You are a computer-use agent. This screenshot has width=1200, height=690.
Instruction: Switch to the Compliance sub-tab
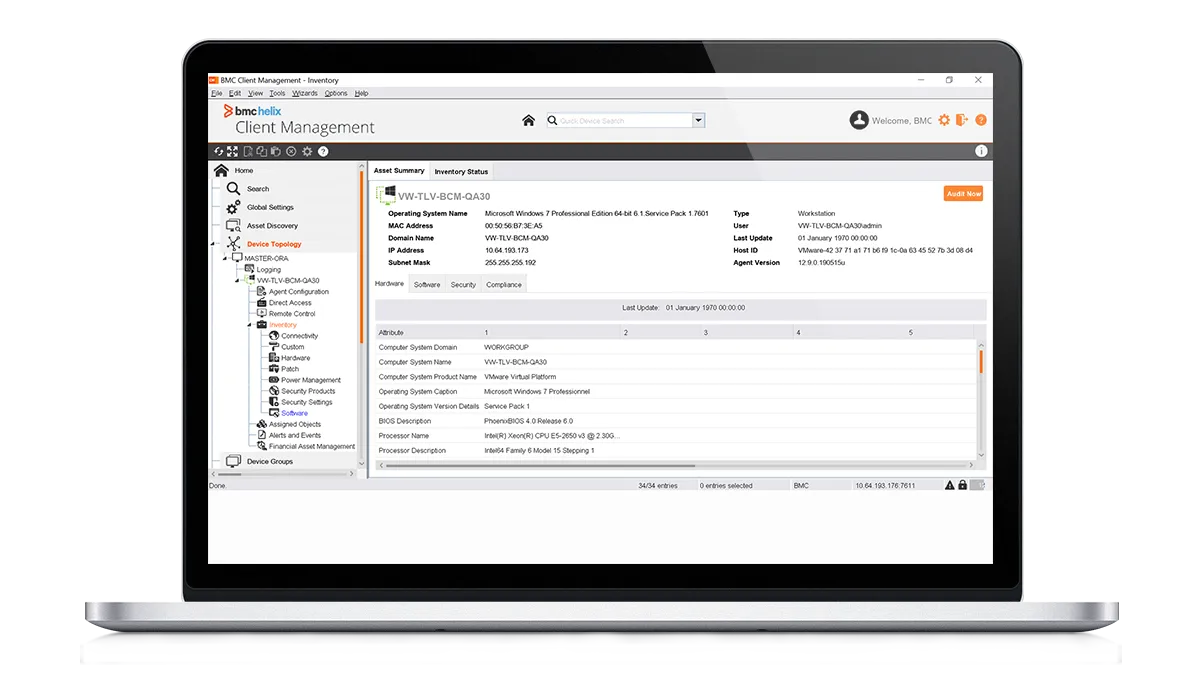[504, 285]
